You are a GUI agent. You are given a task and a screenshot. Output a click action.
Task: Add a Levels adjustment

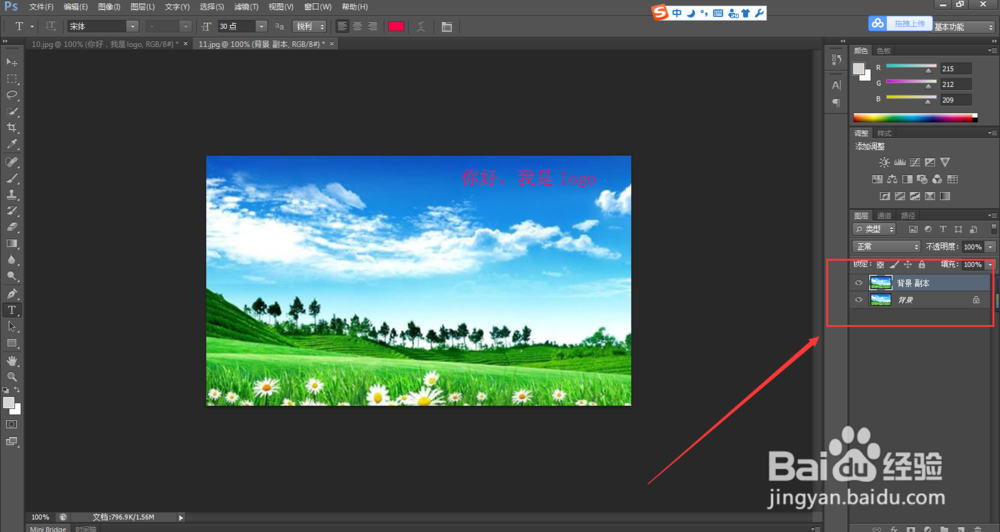point(900,162)
